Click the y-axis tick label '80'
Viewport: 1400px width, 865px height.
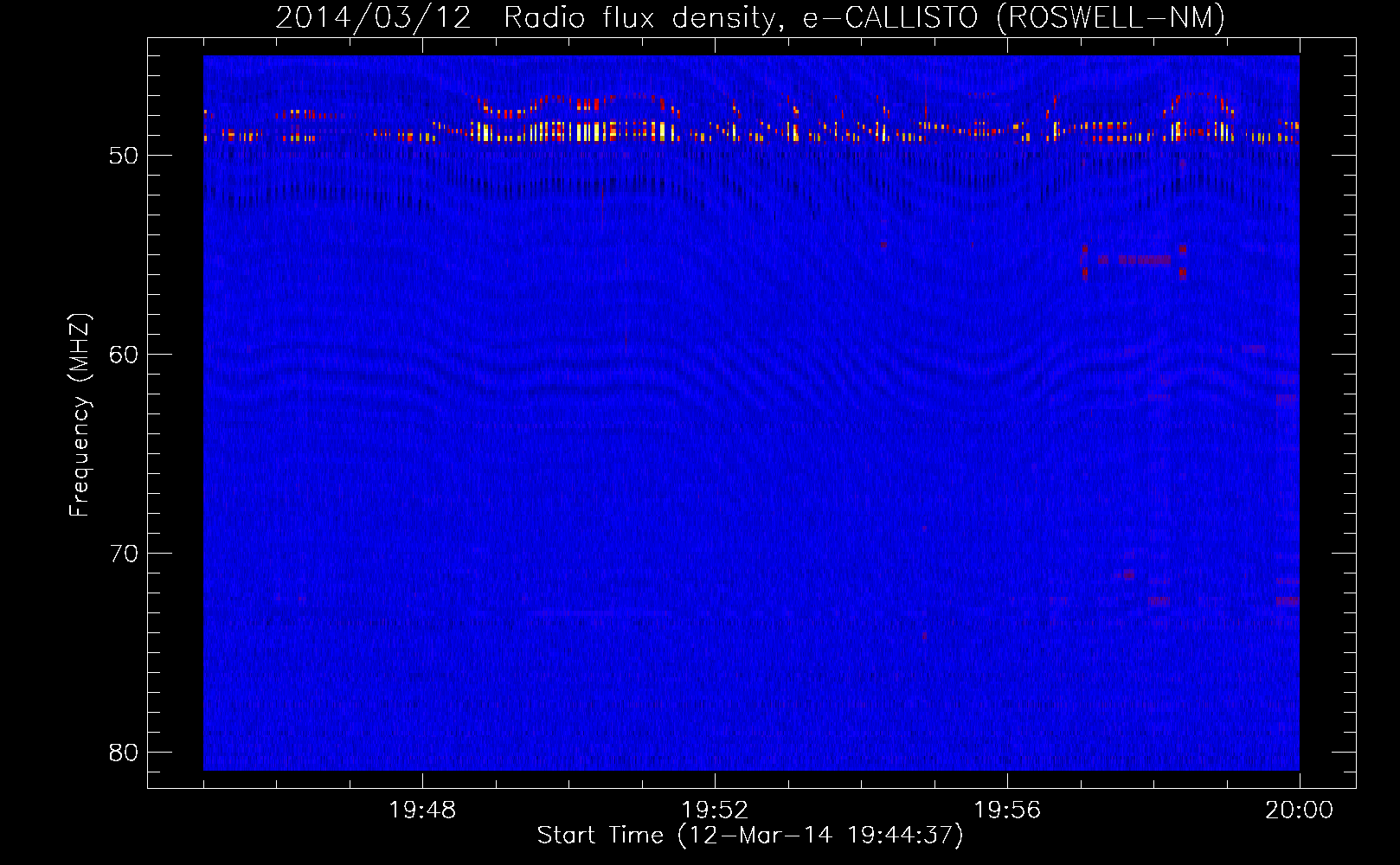[x=124, y=753]
